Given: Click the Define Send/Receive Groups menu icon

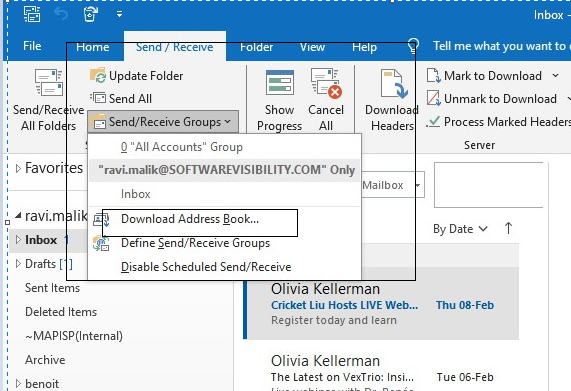Looking at the screenshot, I should (101, 243).
